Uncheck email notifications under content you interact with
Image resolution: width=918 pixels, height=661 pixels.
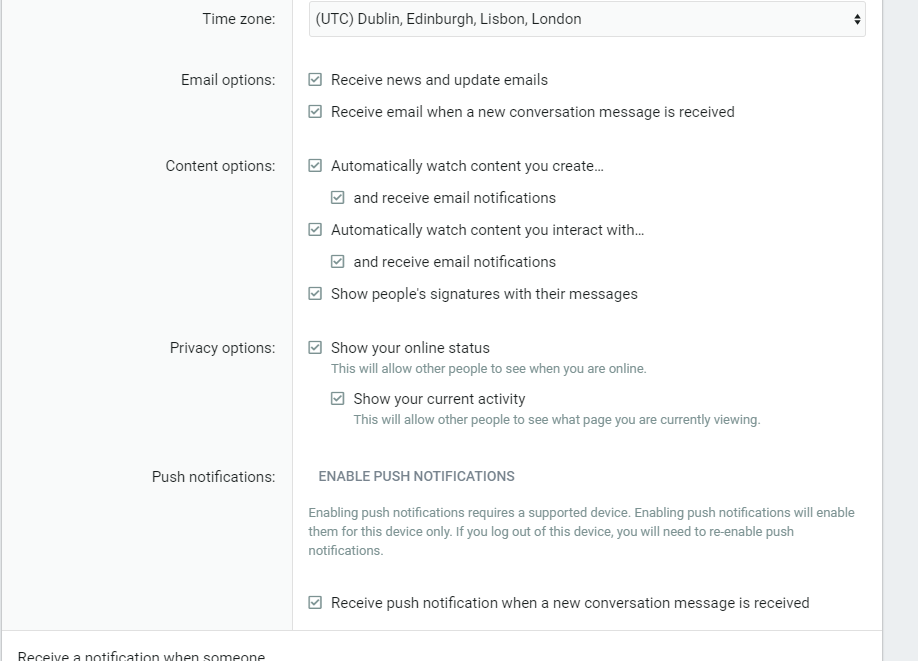point(337,261)
